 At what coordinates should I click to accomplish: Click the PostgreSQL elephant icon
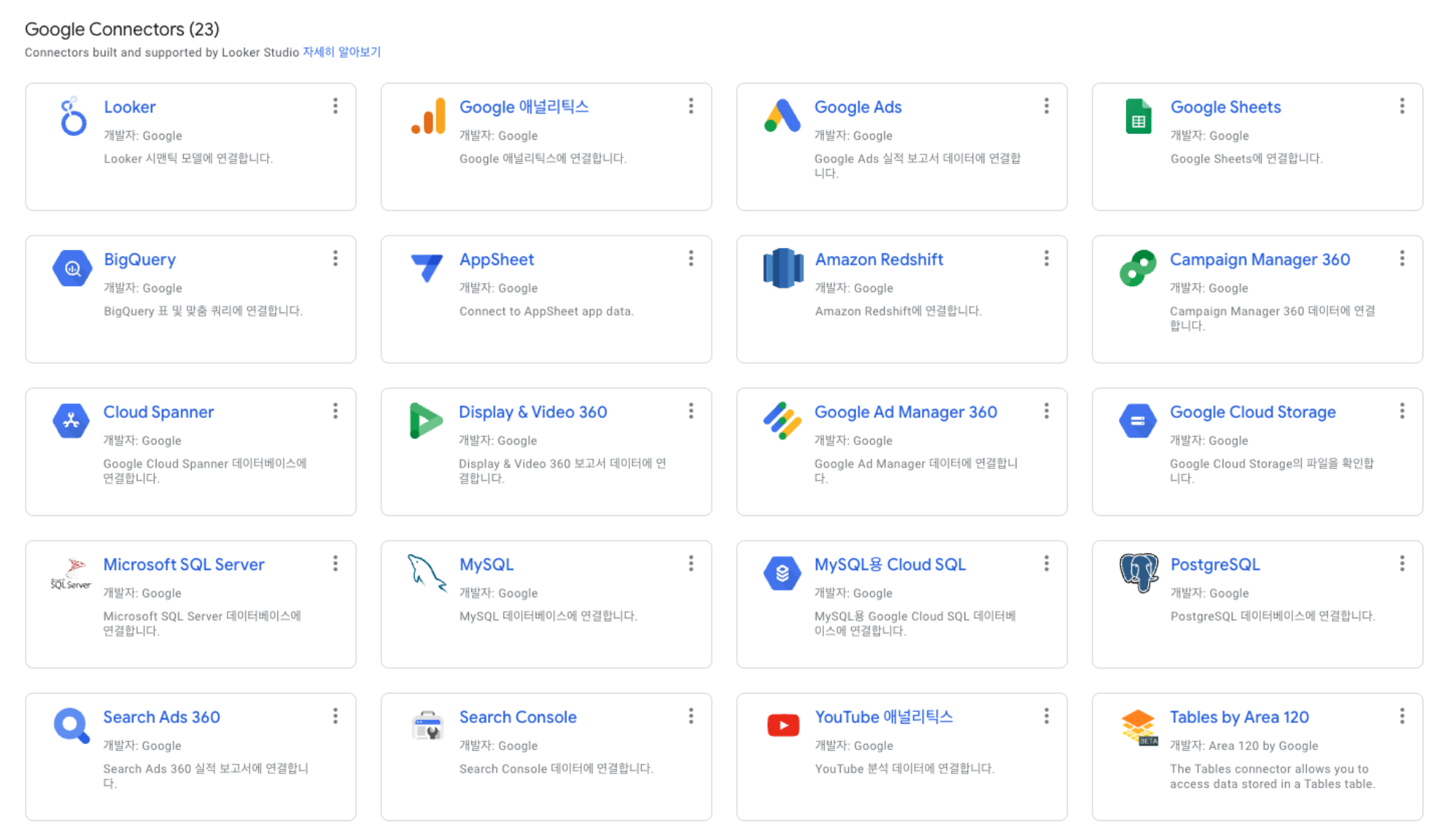coord(1138,573)
